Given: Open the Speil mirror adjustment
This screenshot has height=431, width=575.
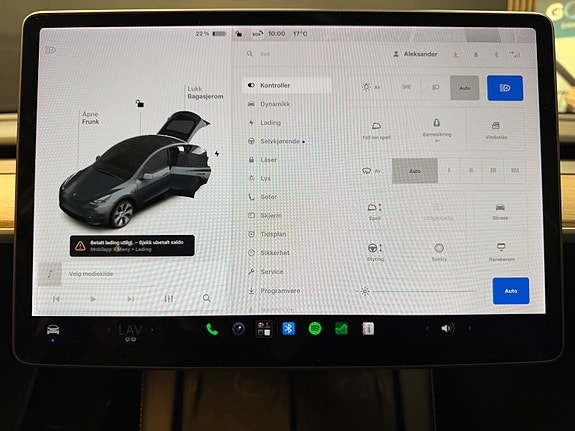Looking at the screenshot, I should click(374, 211).
